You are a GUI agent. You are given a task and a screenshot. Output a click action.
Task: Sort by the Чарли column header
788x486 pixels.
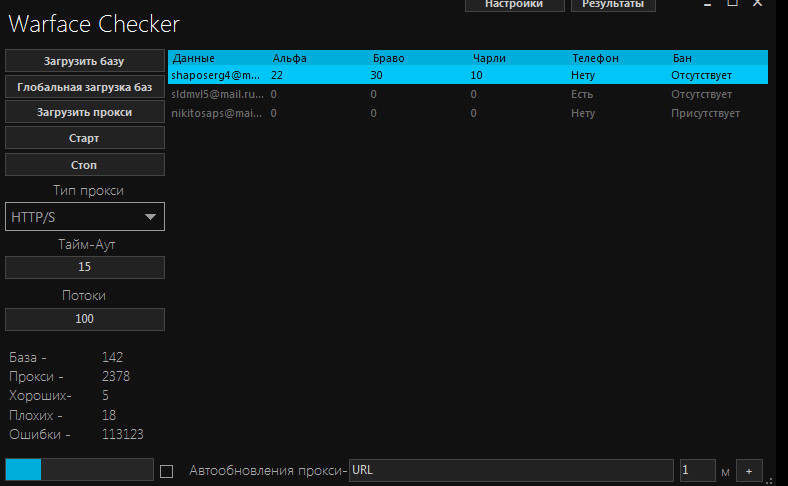tap(489, 58)
